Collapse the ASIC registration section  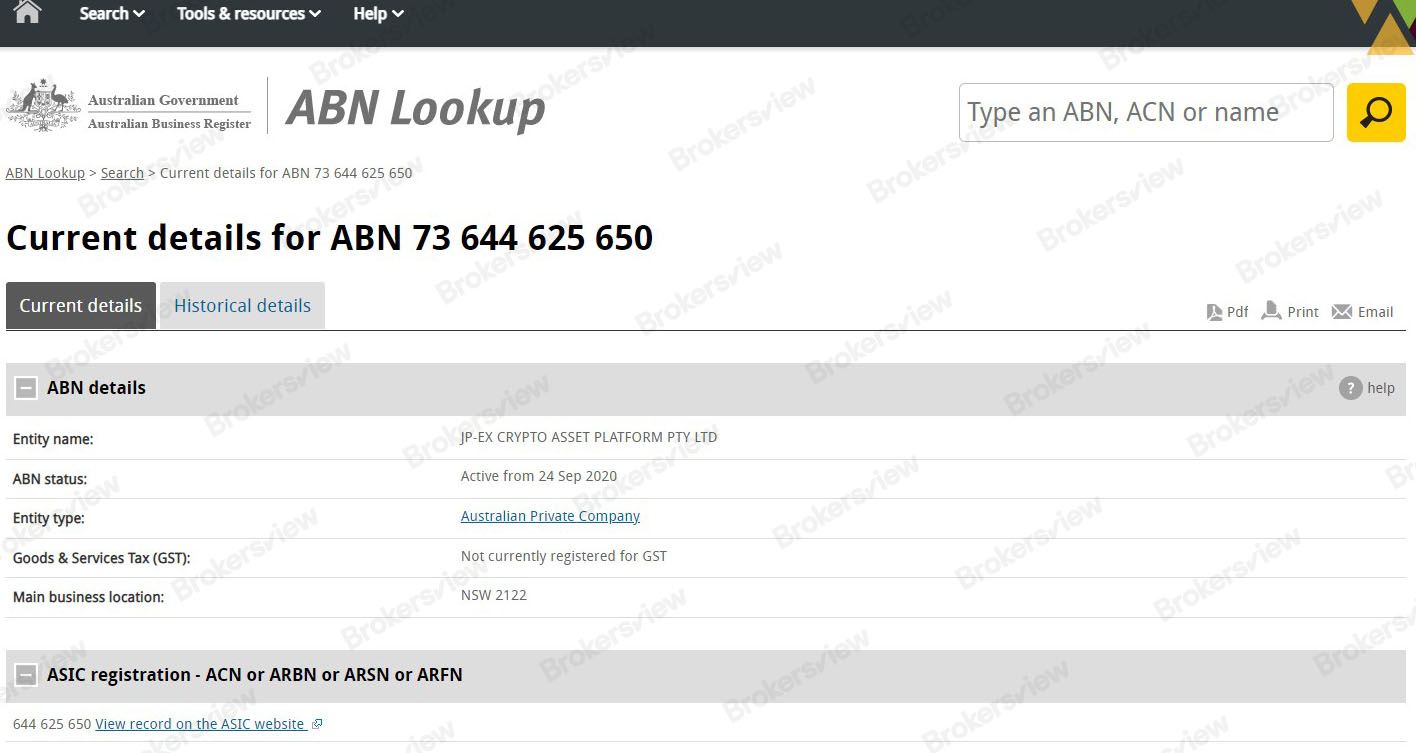click(x=25, y=674)
